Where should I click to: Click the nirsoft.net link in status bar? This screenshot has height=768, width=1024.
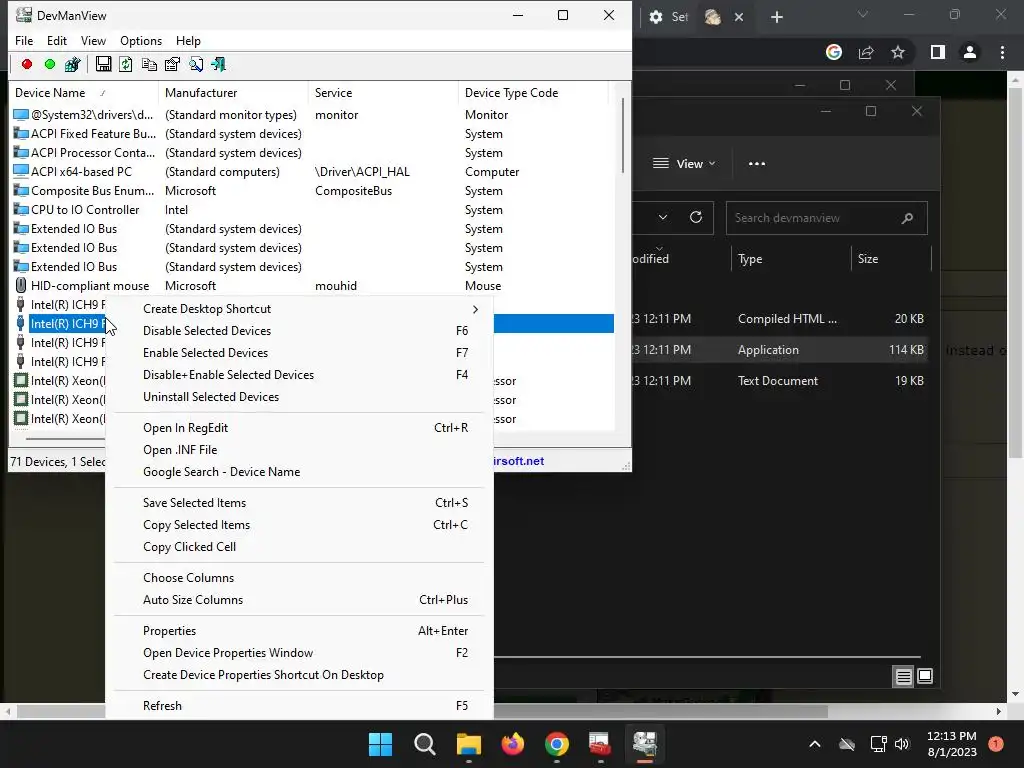click(x=519, y=461)
